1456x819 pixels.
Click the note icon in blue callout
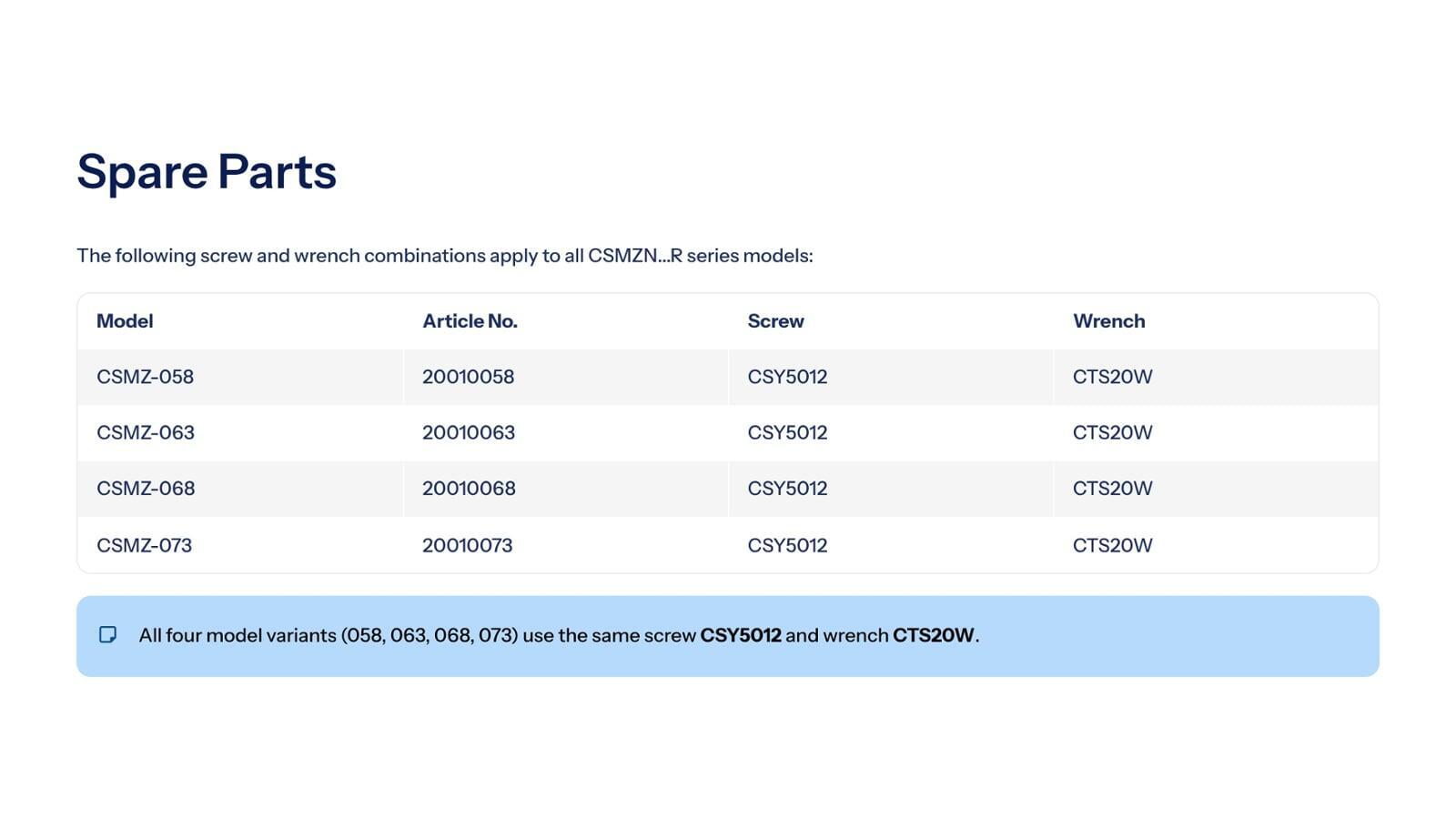click(x=107, y=634)
